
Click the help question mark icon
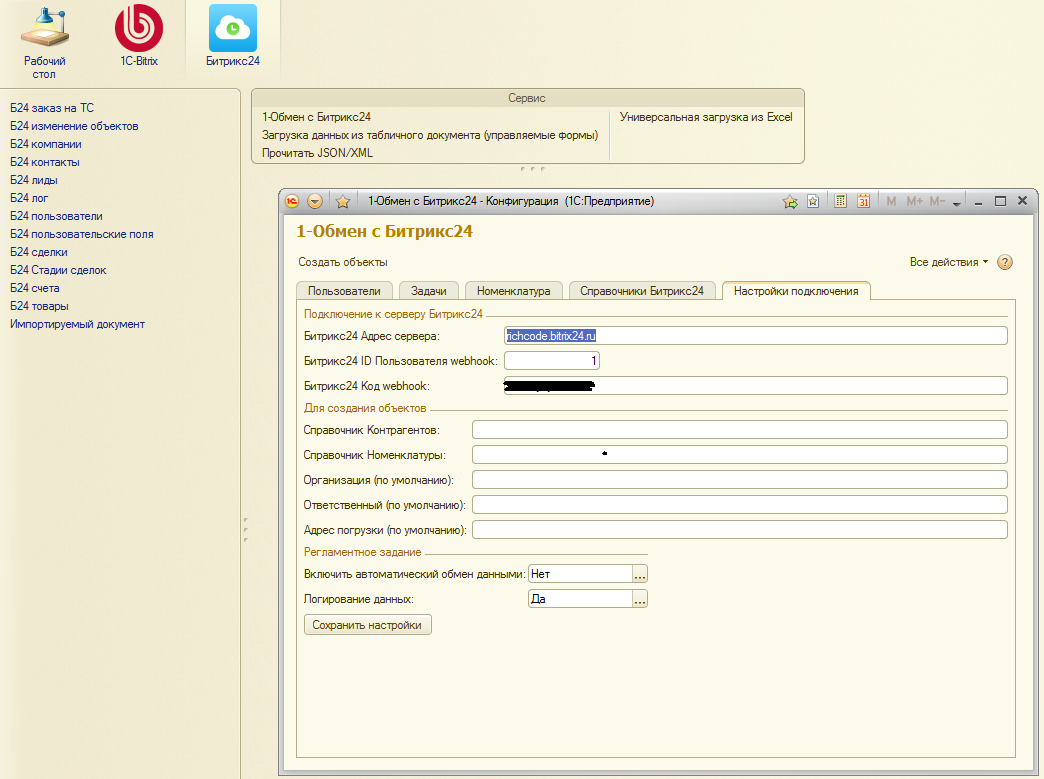(x=1005, y=262)
